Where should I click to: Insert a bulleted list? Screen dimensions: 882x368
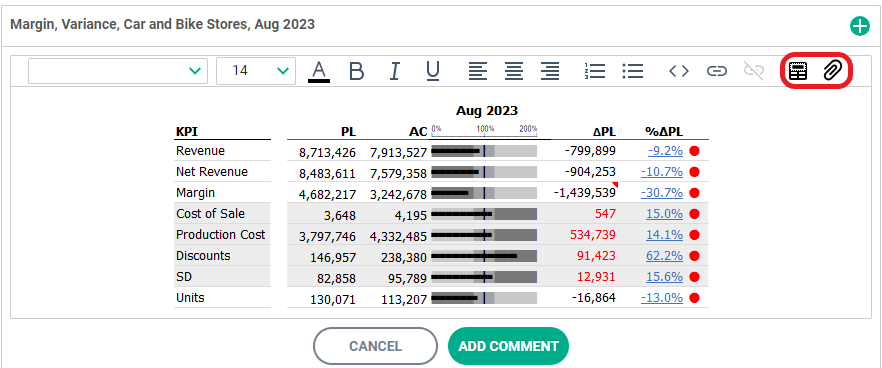(x=633, y=71)
